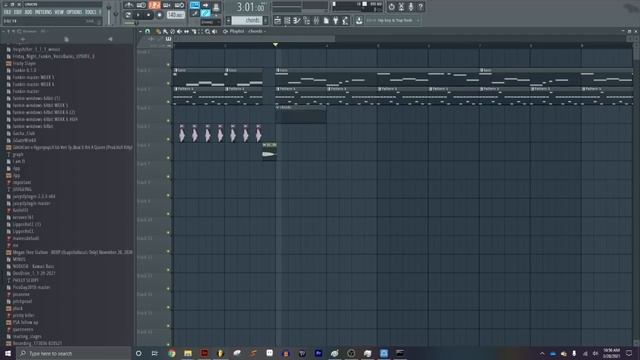Open the ADD menu
640x360 pixels.
(28, 12)
